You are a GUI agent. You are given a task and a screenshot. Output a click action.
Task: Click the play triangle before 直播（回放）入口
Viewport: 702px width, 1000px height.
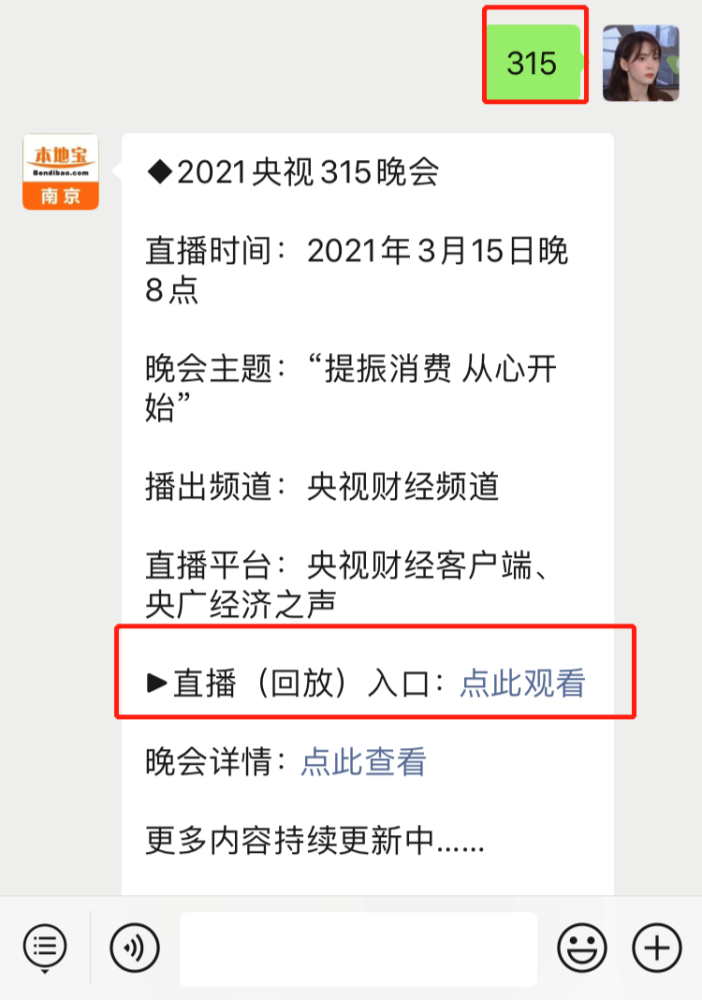point(156,683)
